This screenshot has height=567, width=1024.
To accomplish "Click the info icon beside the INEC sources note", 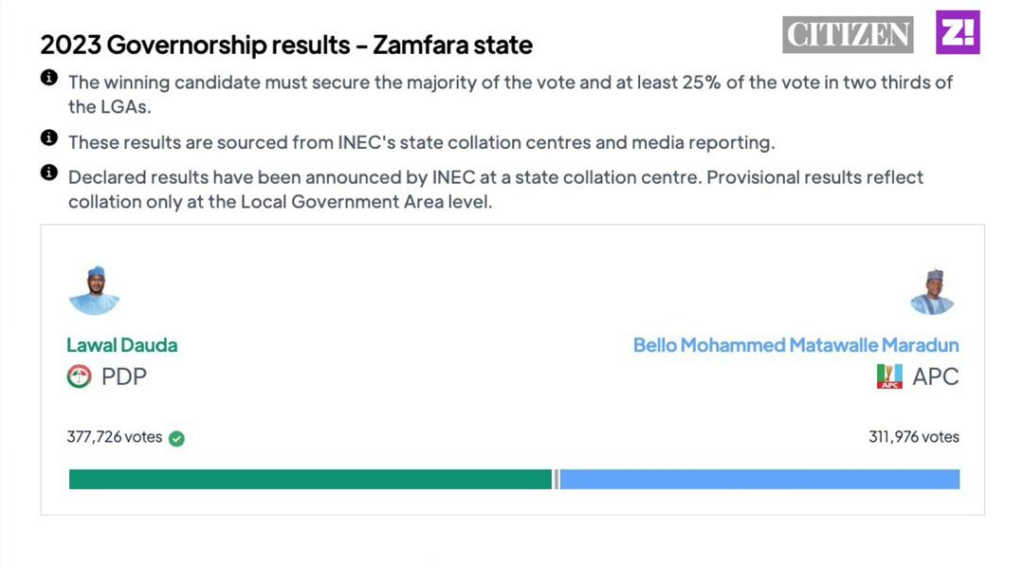I will tap(48, 138).
